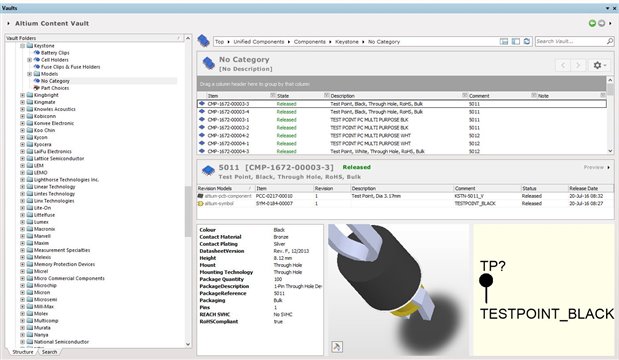Select row CMP-1672-00004-2
Viewport: 619px width, 360px height.
point(402,136)
